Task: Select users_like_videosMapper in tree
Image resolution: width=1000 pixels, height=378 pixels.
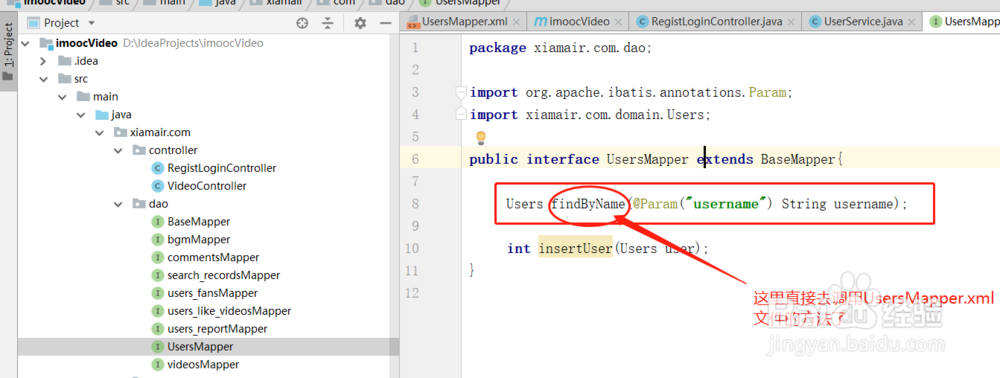Action: (x=221, y=311)
